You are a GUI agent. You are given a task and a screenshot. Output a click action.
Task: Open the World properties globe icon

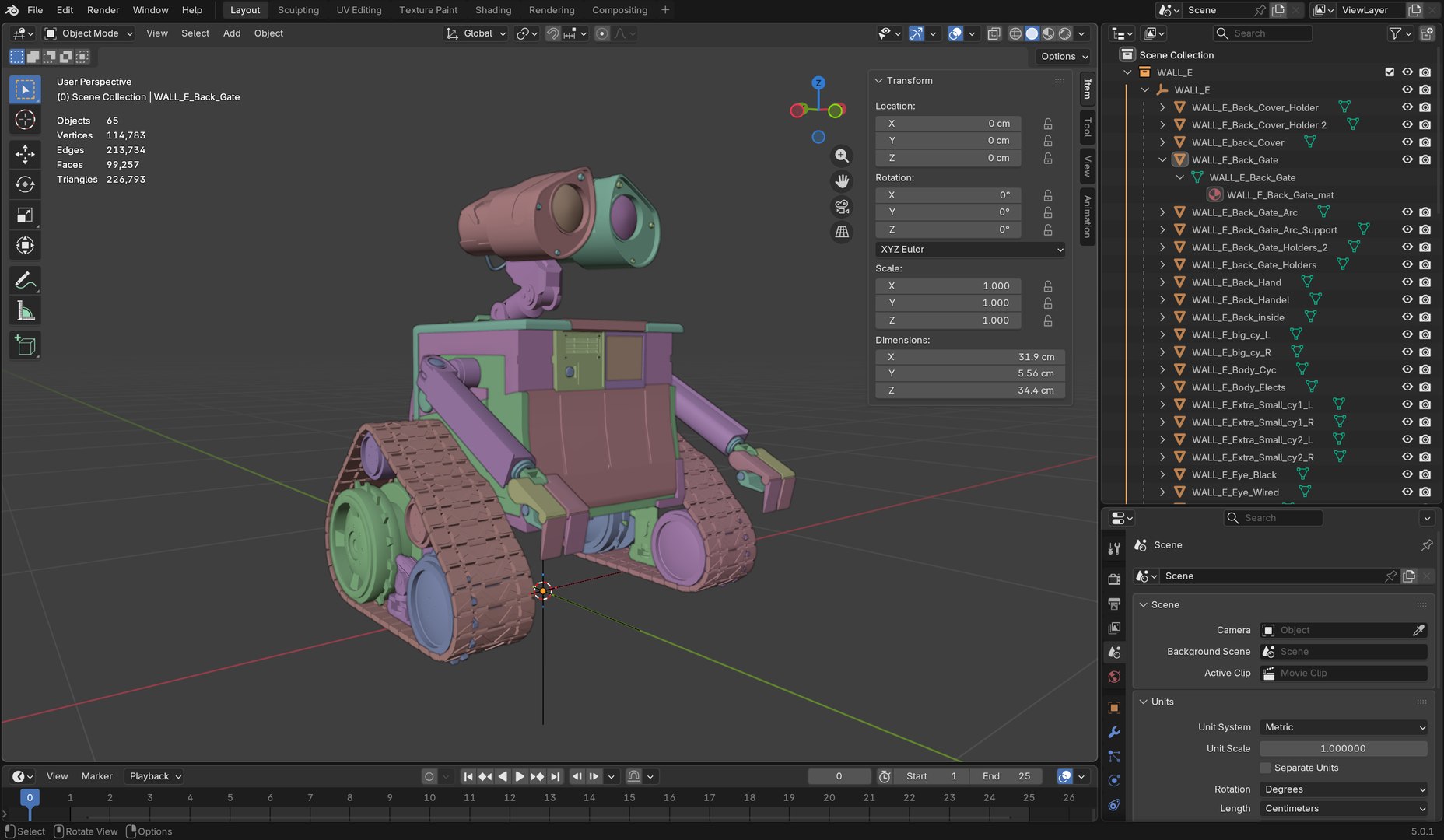point(1114,677)
